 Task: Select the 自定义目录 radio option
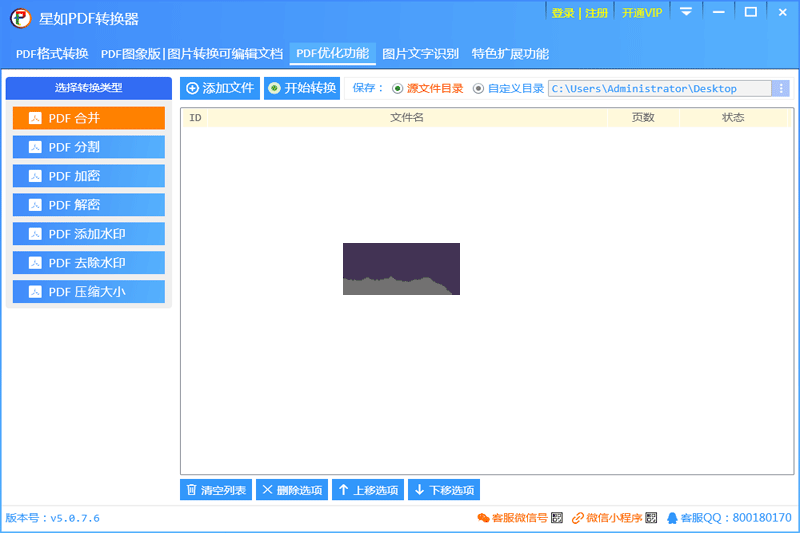(x=478, y=88)
